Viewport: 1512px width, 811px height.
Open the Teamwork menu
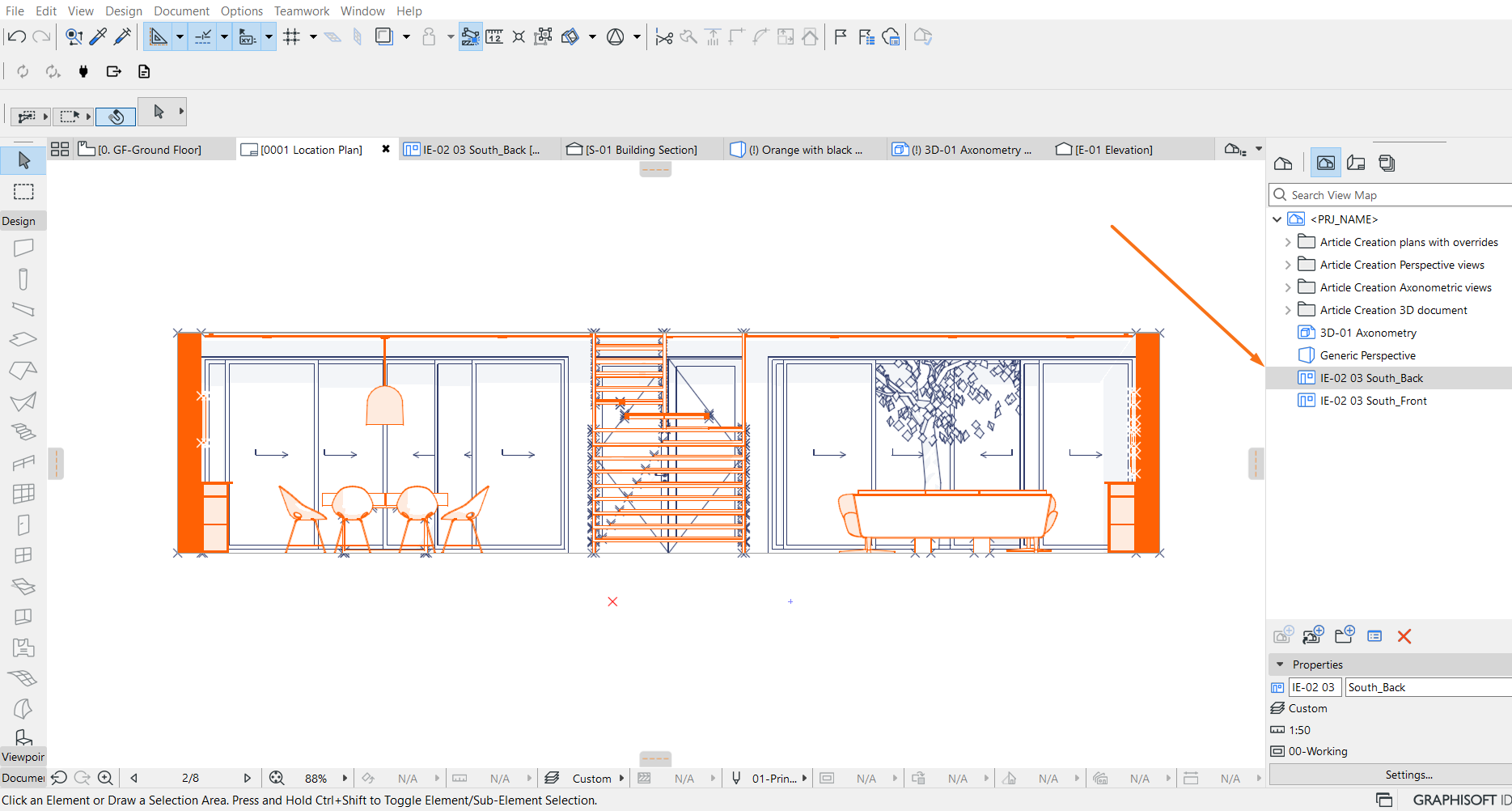click(x=301, y=11)
